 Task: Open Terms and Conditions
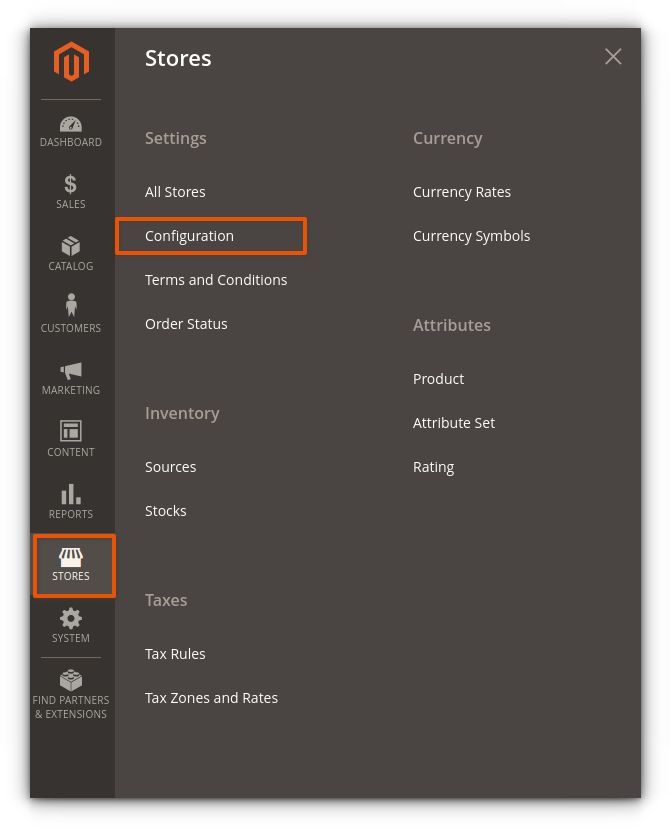(216, 279)
